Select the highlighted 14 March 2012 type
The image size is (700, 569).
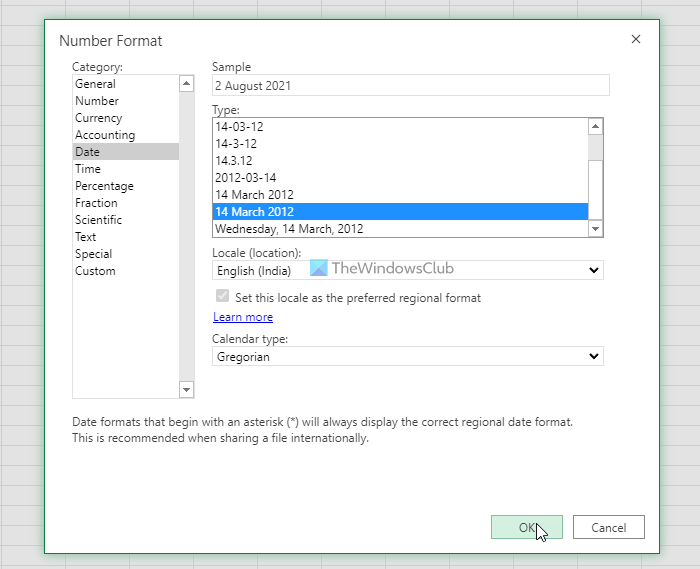(x=400, y=212)
